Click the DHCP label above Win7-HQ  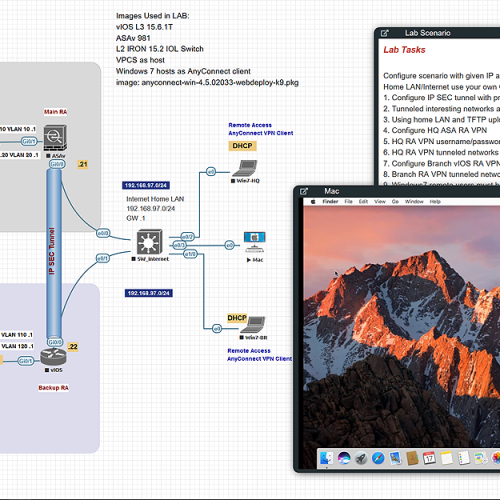coord(242,146)
